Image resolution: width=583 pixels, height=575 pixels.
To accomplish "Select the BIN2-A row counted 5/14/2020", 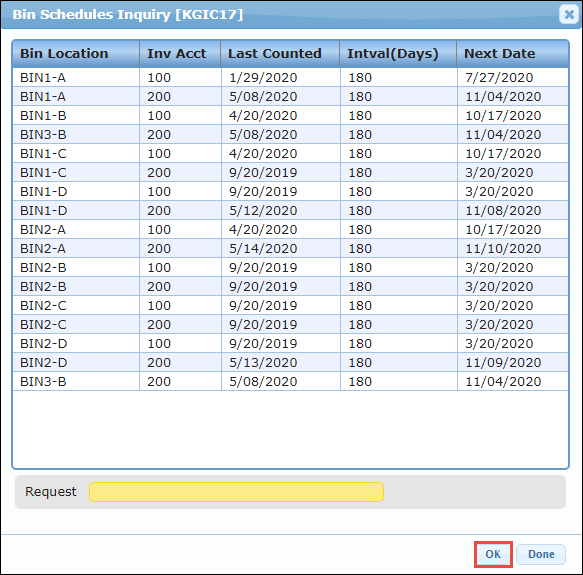I will pyautogui.click(x=290, y=248).
